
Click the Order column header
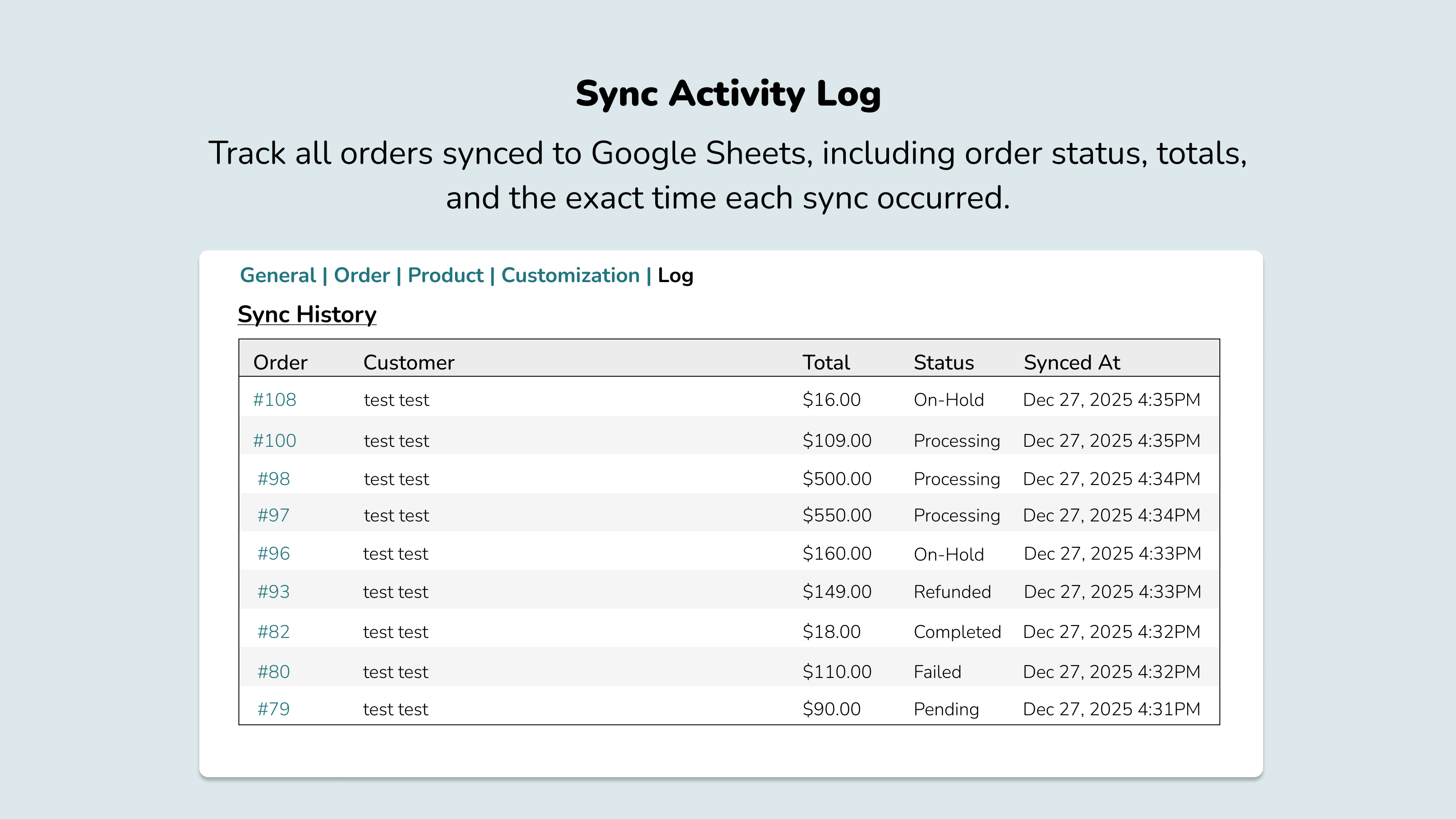coord(280,362)
